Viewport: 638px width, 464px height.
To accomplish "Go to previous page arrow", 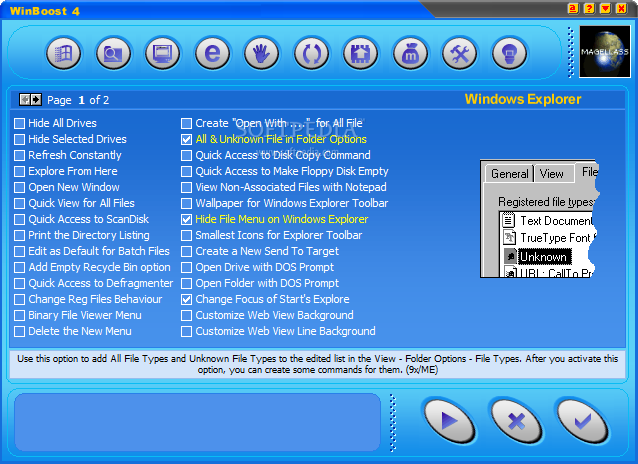I will click(x=25, y=100).
